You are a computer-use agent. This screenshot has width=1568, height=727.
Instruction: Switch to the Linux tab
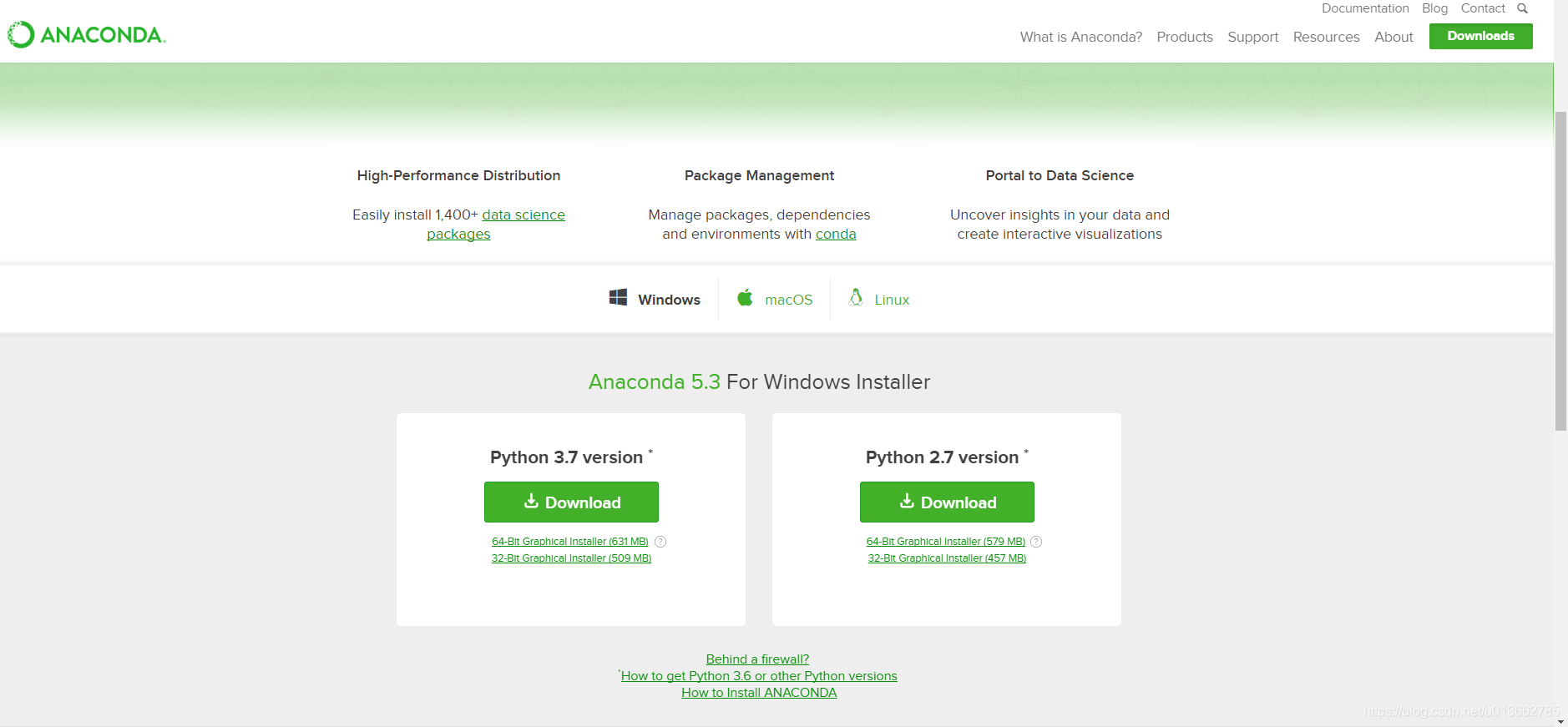point(879,299)
